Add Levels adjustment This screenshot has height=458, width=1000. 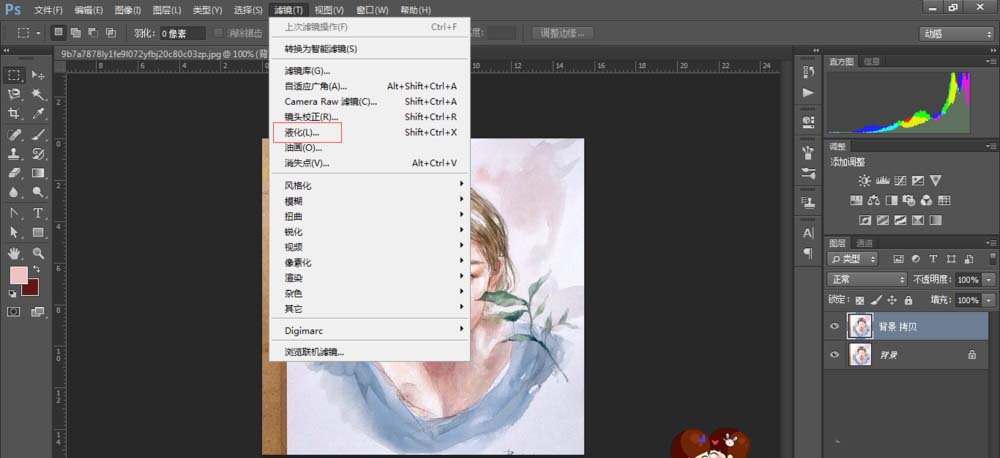[883, 181]
